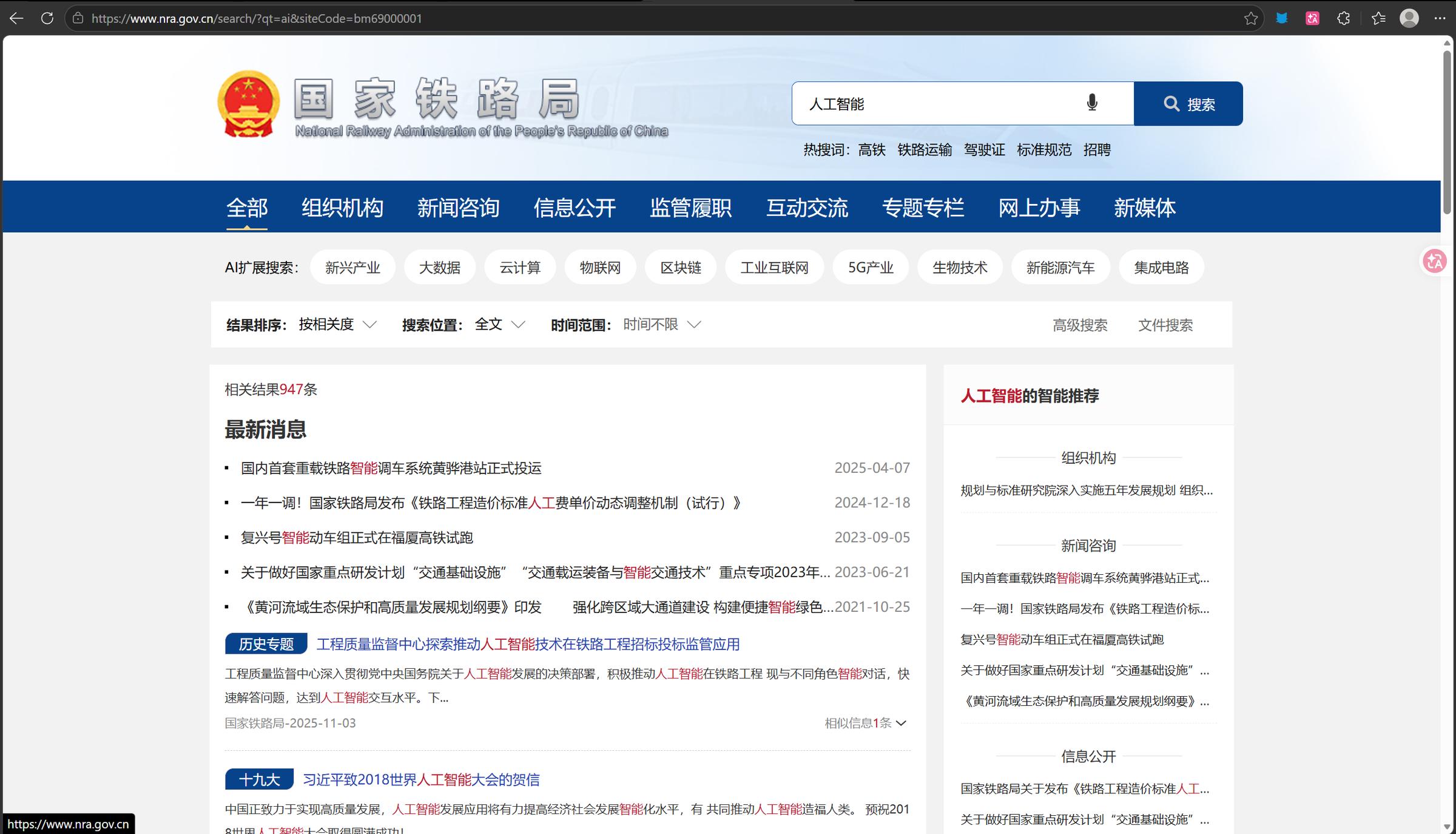Viewport: 1456px width, 834px height.
Task: Select the 信息公开 navigation tab
Action: 574,208
